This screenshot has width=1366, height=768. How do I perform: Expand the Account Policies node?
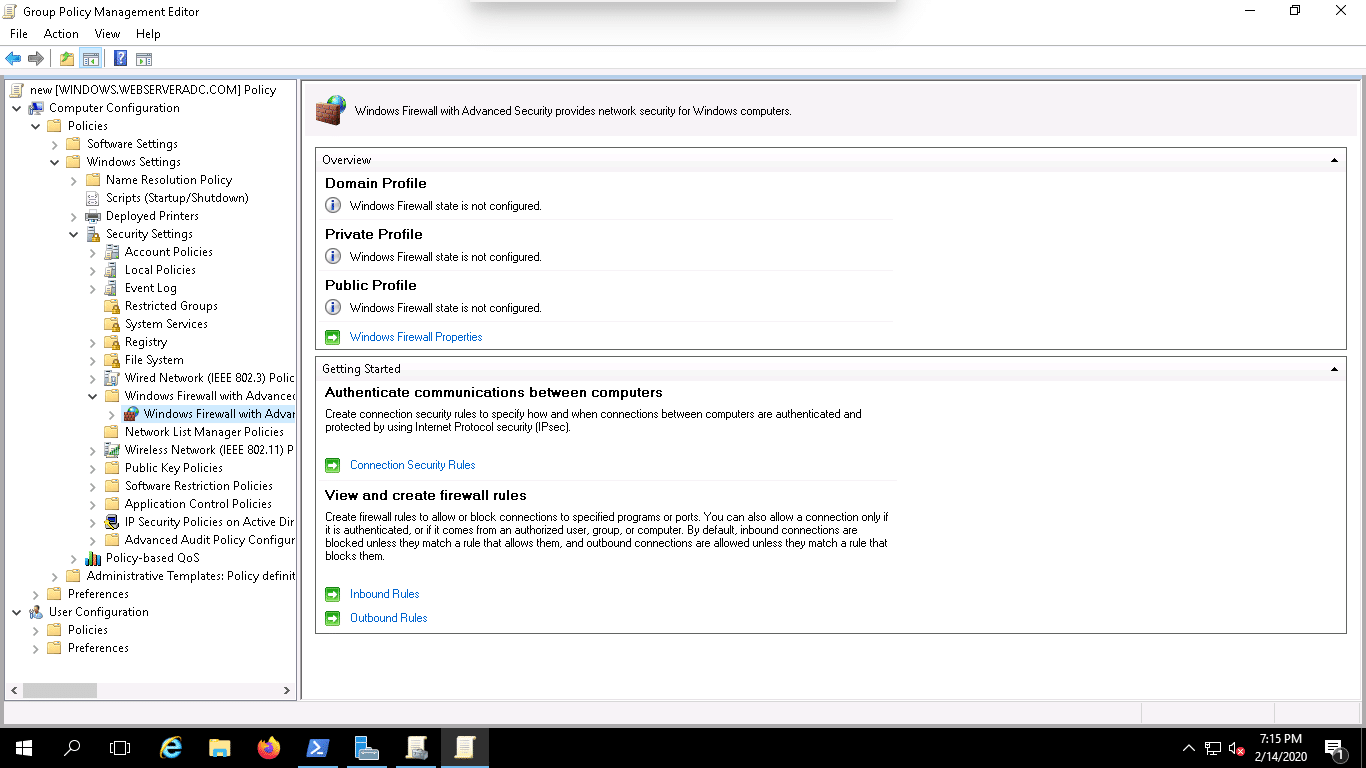click(93, 252)
